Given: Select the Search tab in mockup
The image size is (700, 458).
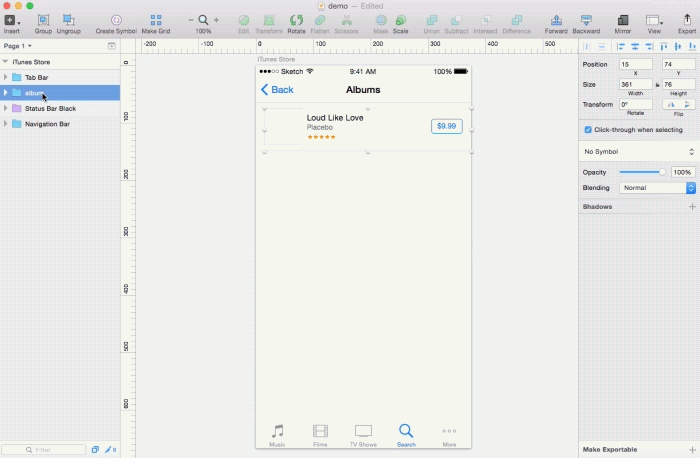Looking at the screenshot, I should click(x=406, y=436).
